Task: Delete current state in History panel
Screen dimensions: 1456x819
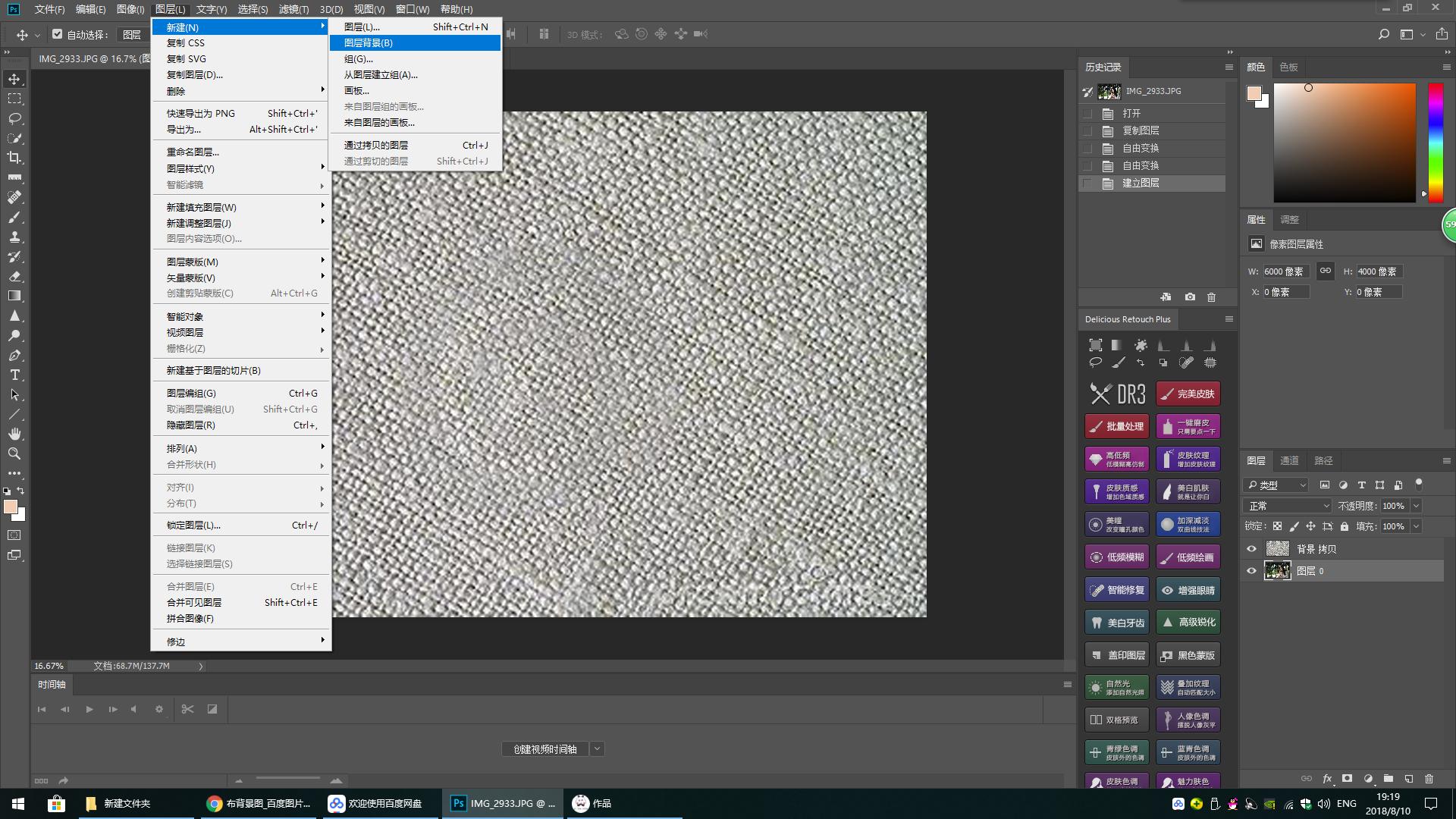Action: tap(1211, 297)
